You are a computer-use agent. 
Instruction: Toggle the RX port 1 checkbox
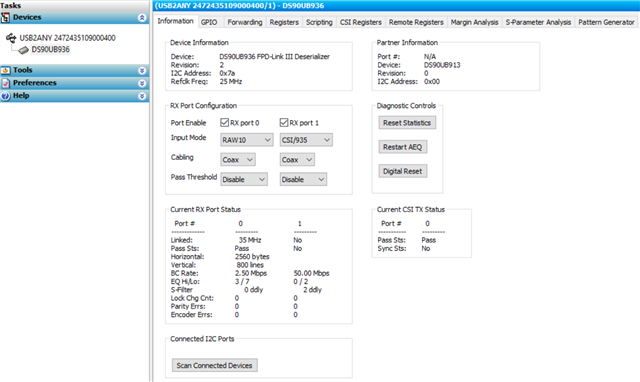coord(284,122)
